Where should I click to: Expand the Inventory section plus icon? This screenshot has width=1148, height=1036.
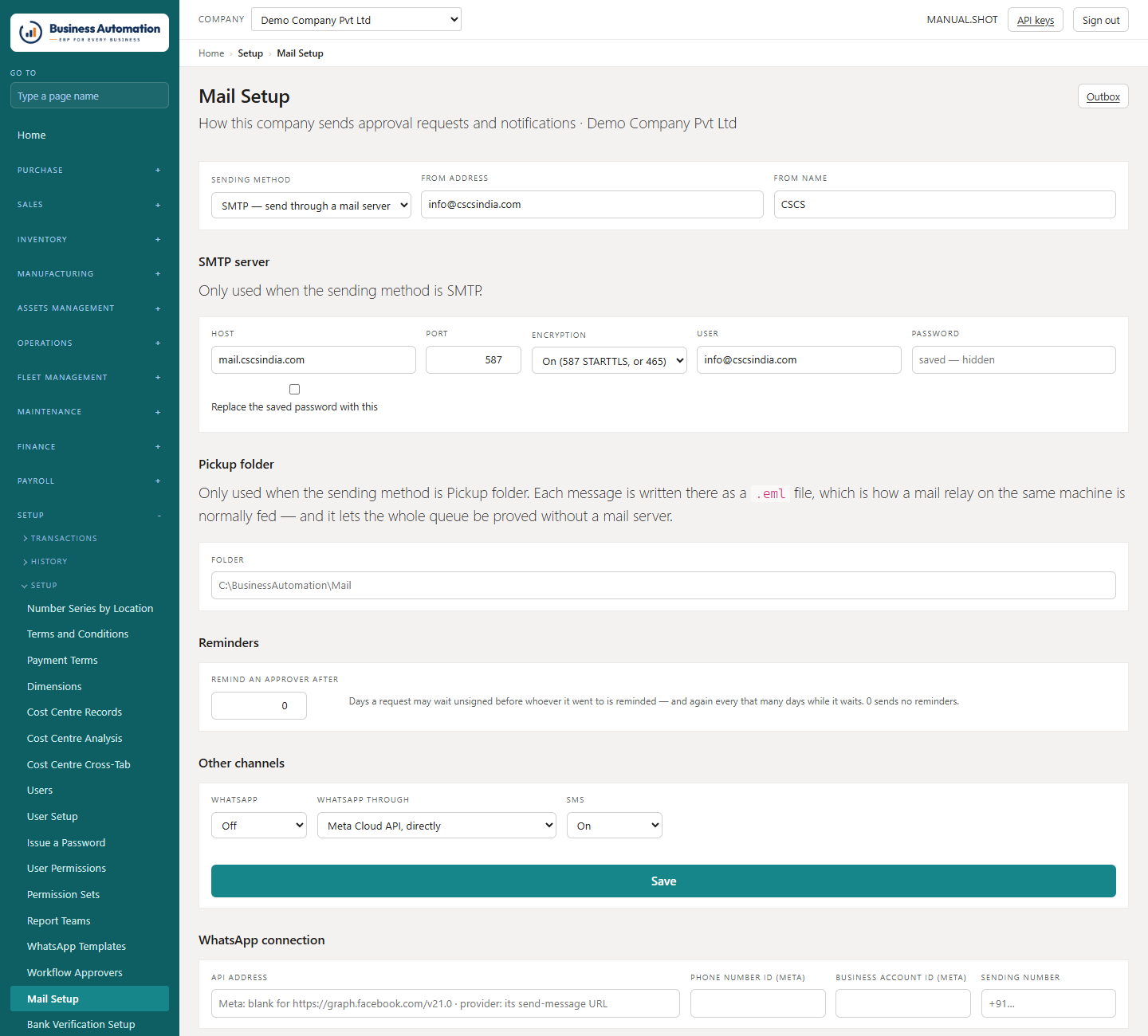pos(158,240)
